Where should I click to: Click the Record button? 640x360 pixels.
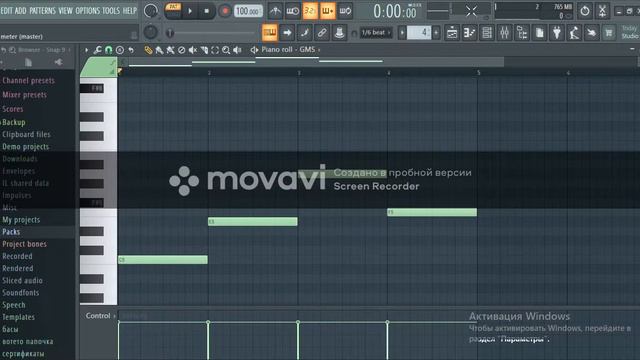pyautogui.click(x=224, y=11)
